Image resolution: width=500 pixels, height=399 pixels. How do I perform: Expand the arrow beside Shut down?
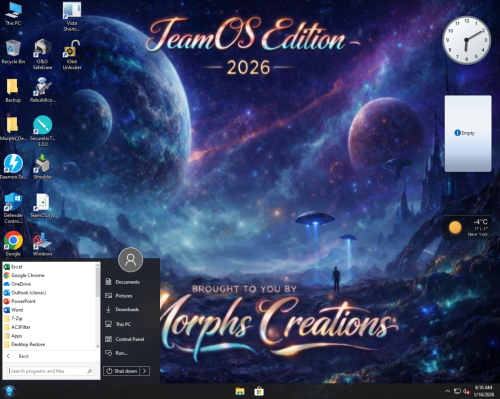pyautogui.click(x=145, y=371)
